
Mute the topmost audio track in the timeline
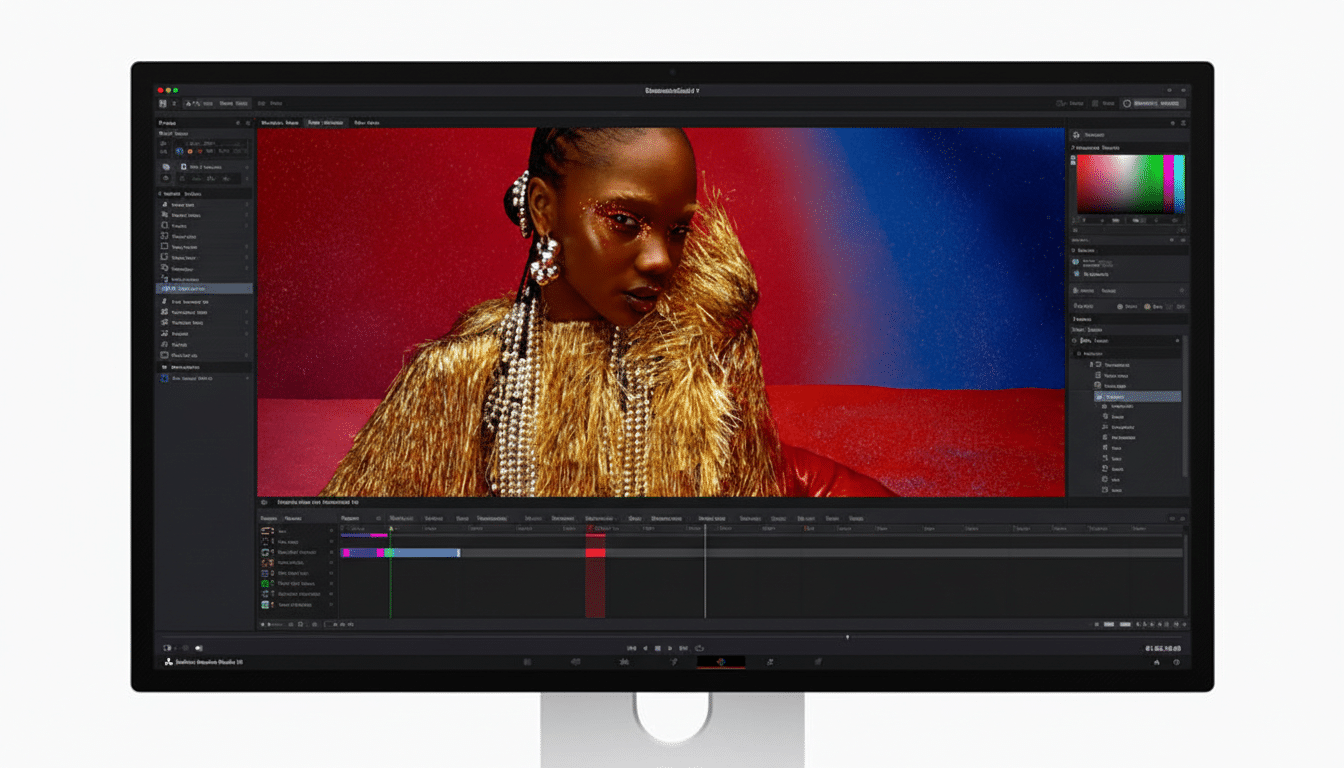coord(330,573)
